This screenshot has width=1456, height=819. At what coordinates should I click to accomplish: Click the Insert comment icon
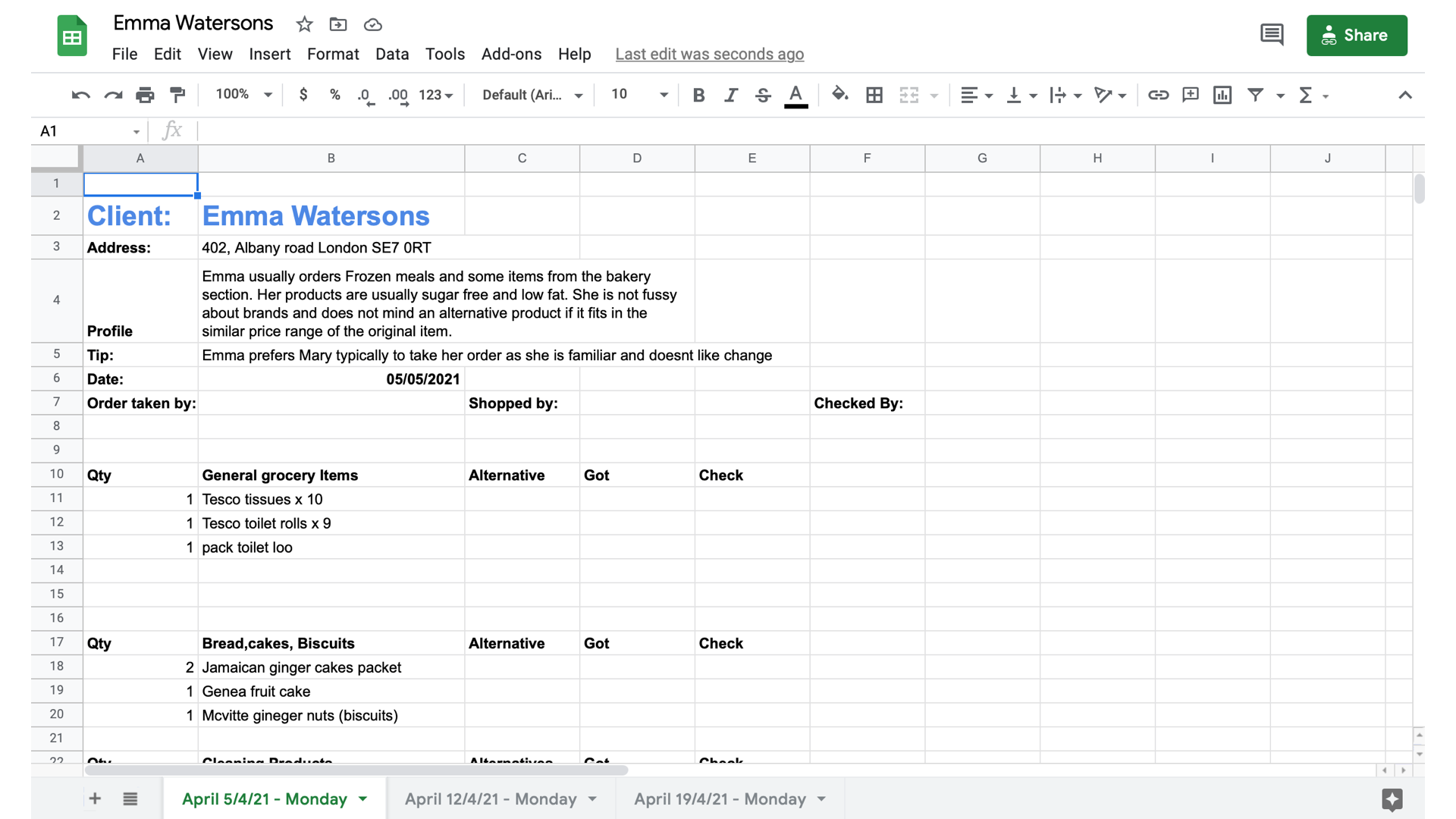pos(1191,95)
